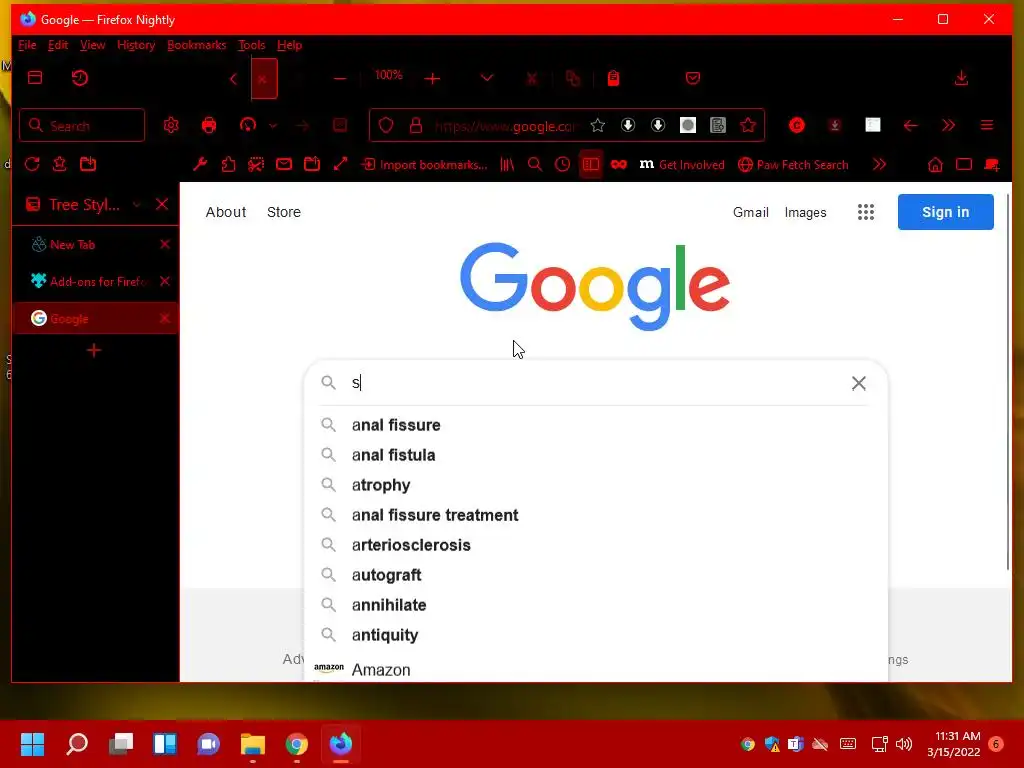Open the Gmail link
The width and height of the screenshot is (1024, 768).
pyautogui.click(x=750, y=212)
